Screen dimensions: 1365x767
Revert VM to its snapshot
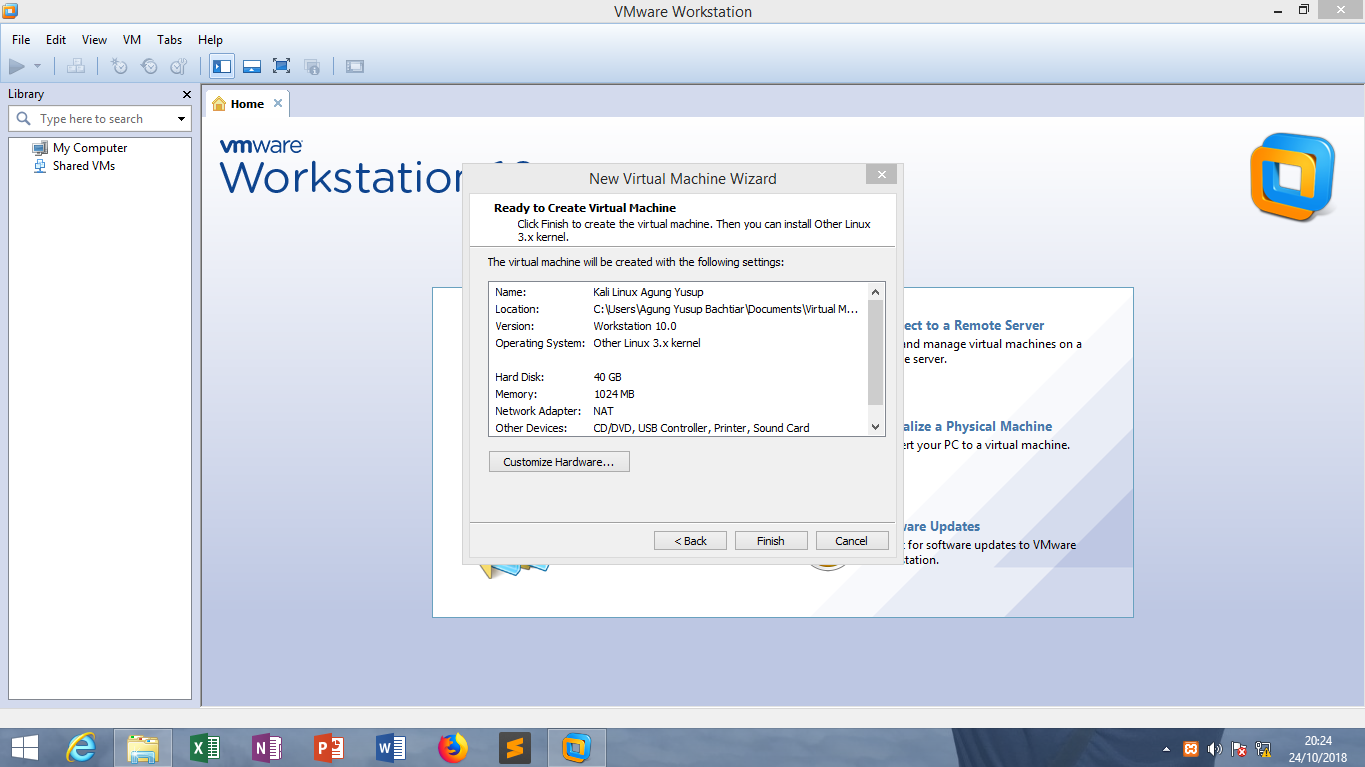click(149, 66)
